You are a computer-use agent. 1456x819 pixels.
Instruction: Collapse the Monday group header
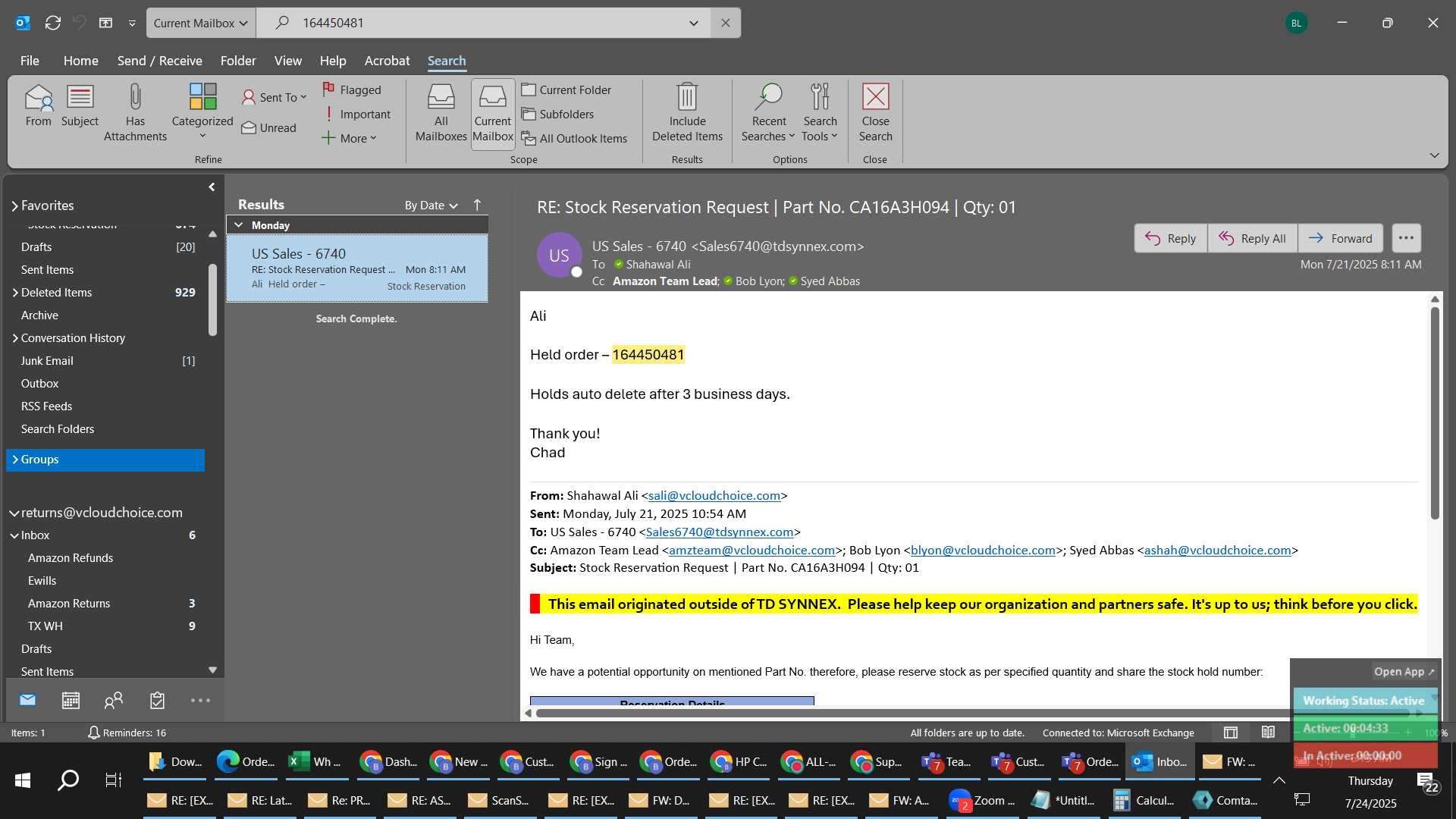pyautogui.click(x=239, y=225)
